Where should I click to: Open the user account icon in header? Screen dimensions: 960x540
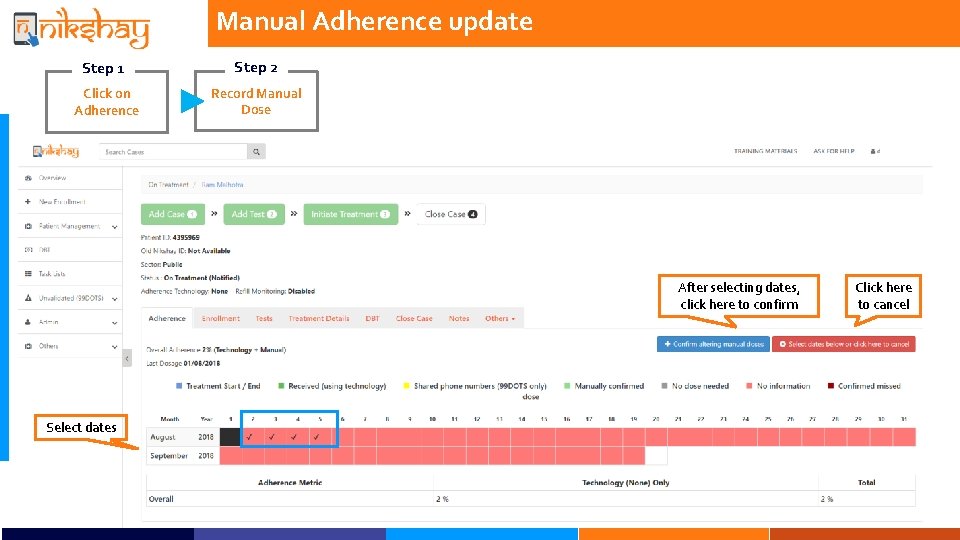coord(875,151)
